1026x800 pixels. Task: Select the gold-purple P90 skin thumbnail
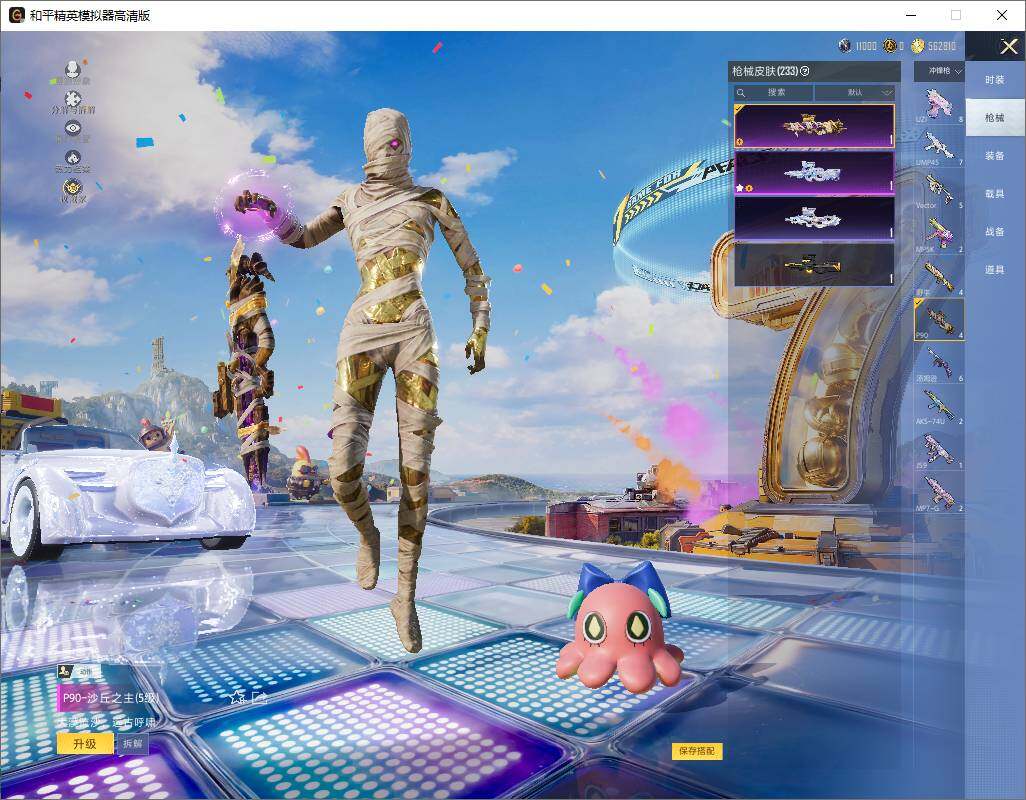click(814, 126)
